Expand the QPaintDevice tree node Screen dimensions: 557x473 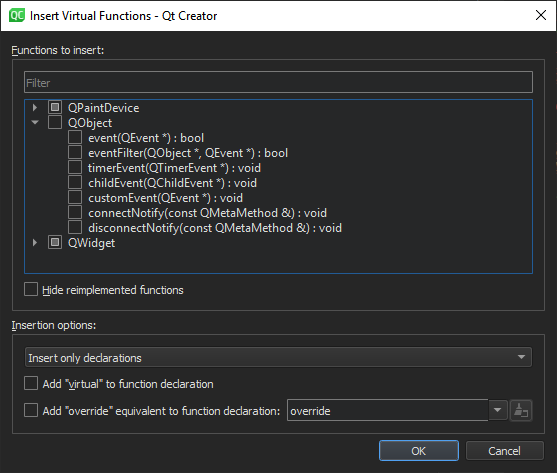pyautogui.click(x=35, y=107)
